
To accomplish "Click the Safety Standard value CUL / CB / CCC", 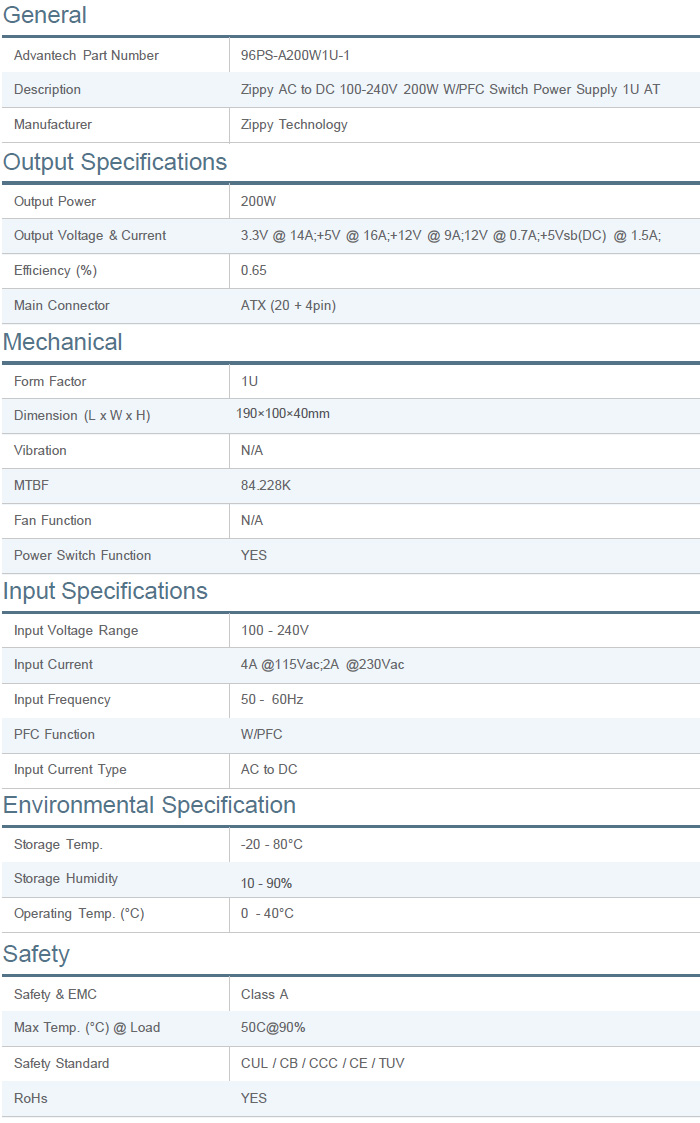I will click(x=322, y=1063).
